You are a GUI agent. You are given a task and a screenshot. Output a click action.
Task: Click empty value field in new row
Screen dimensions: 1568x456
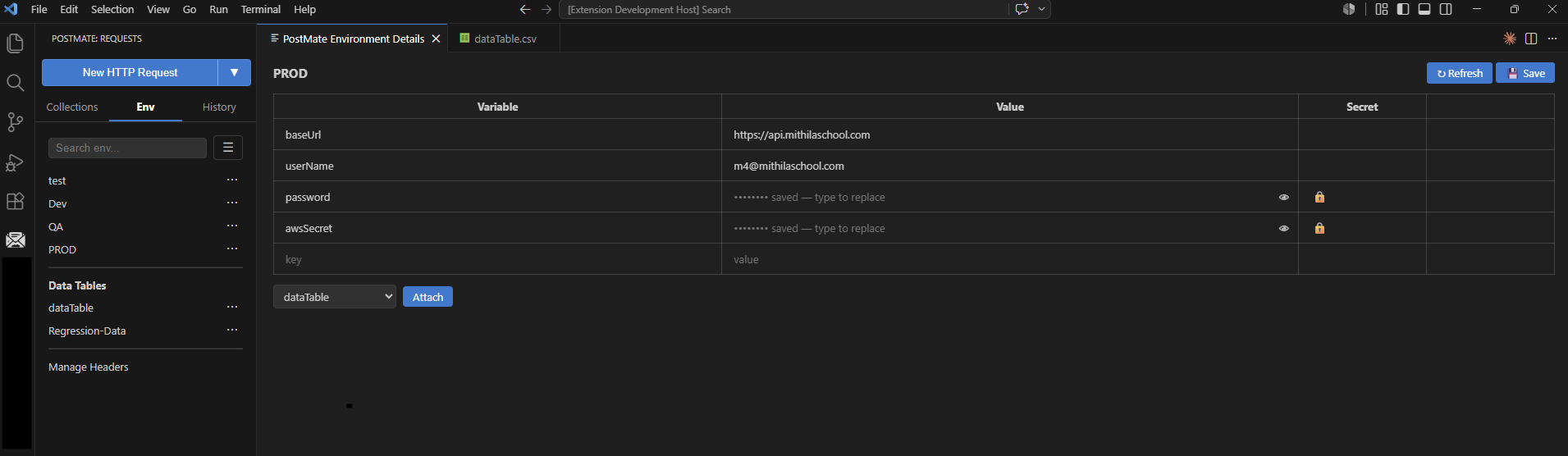[1009, 259]
